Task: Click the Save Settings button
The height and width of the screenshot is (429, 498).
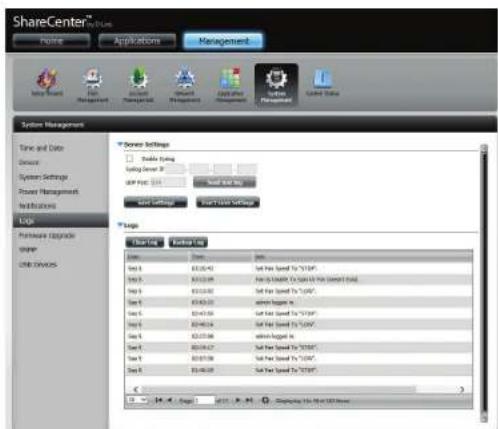Action: click(x=155, y=202)
